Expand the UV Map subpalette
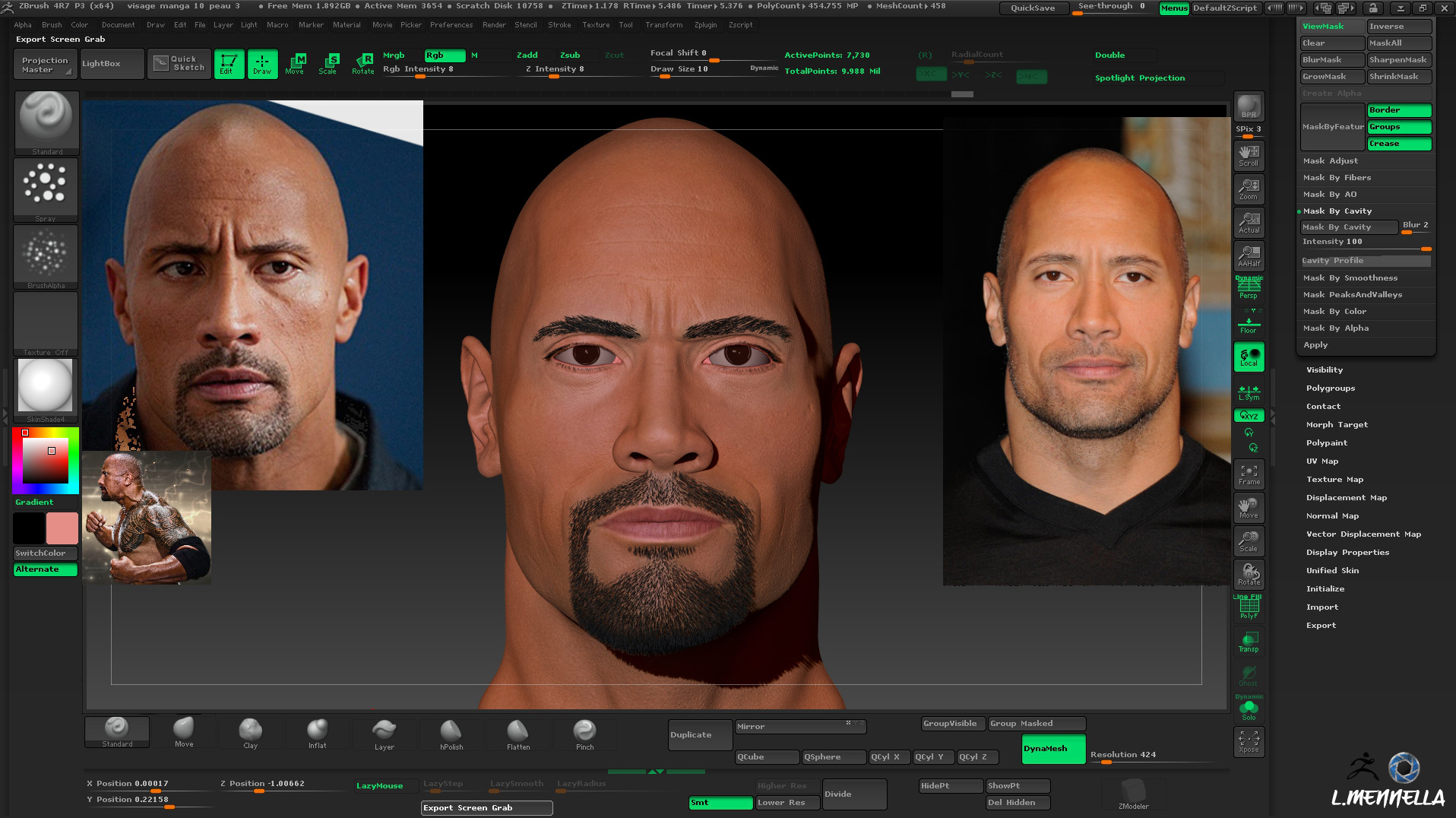 [1322, 461]
